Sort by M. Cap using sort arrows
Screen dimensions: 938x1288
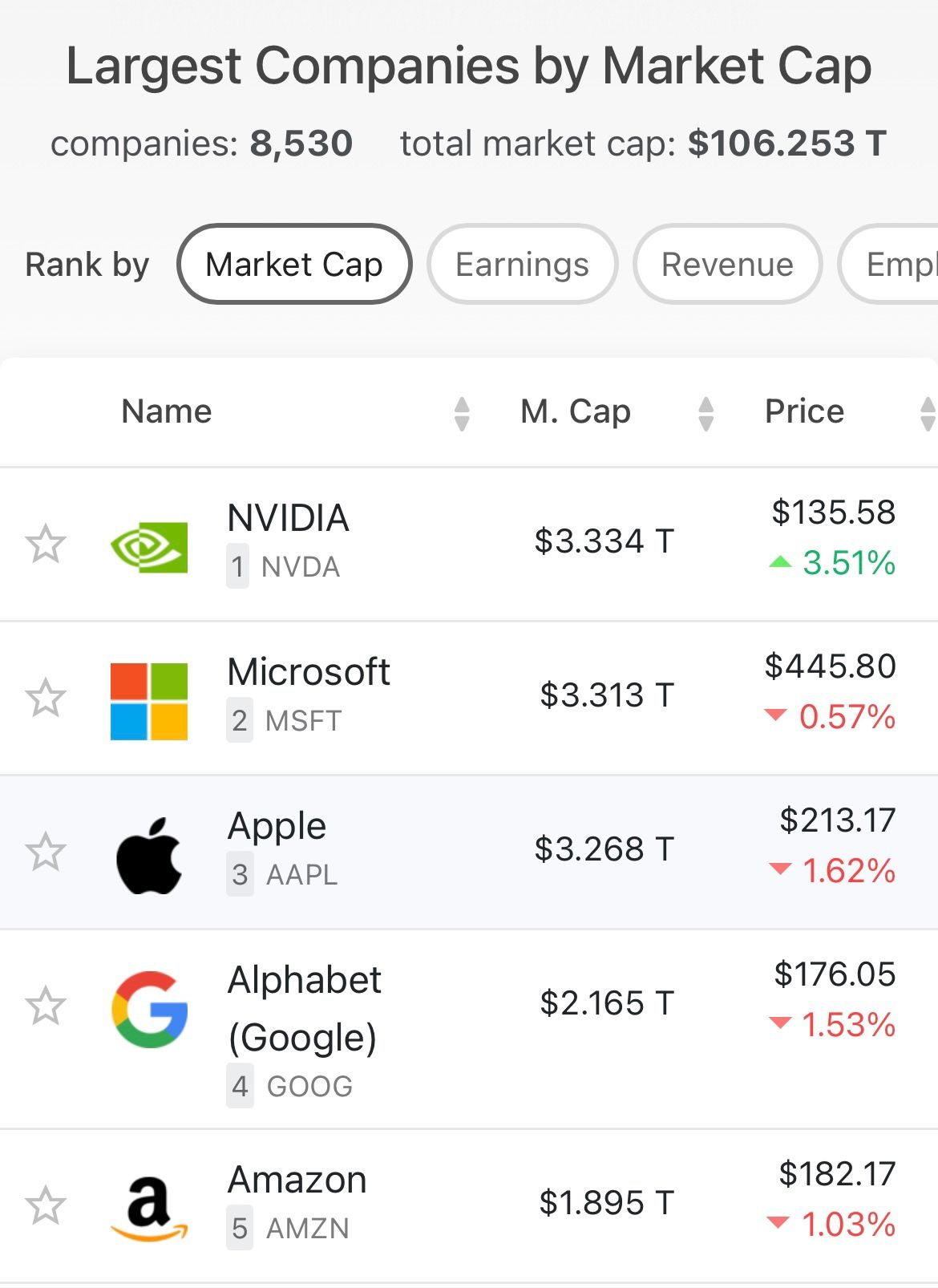[706, 413]
